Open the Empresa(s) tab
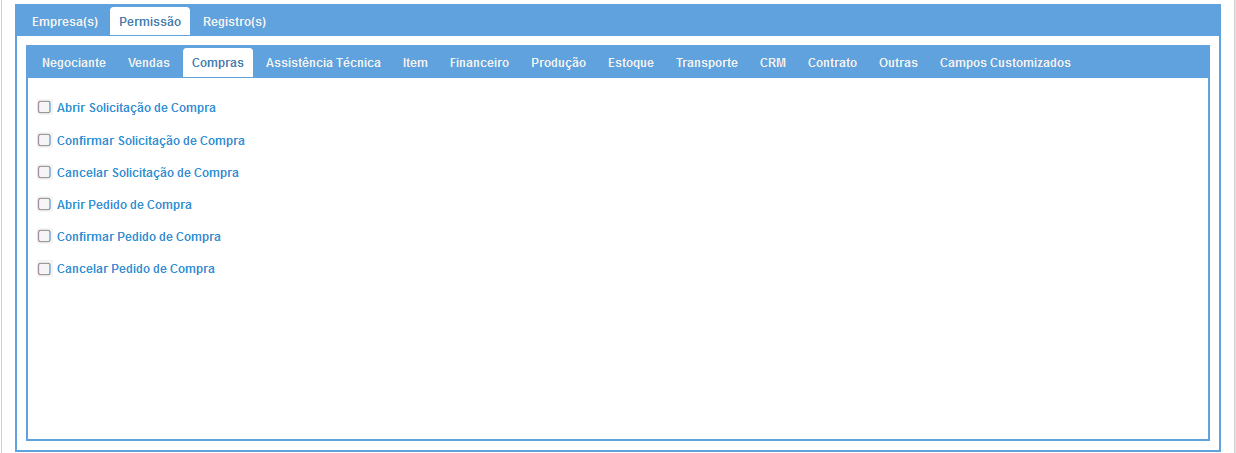The width and height of the screenshot is (1236, 453). pos(65,21)
